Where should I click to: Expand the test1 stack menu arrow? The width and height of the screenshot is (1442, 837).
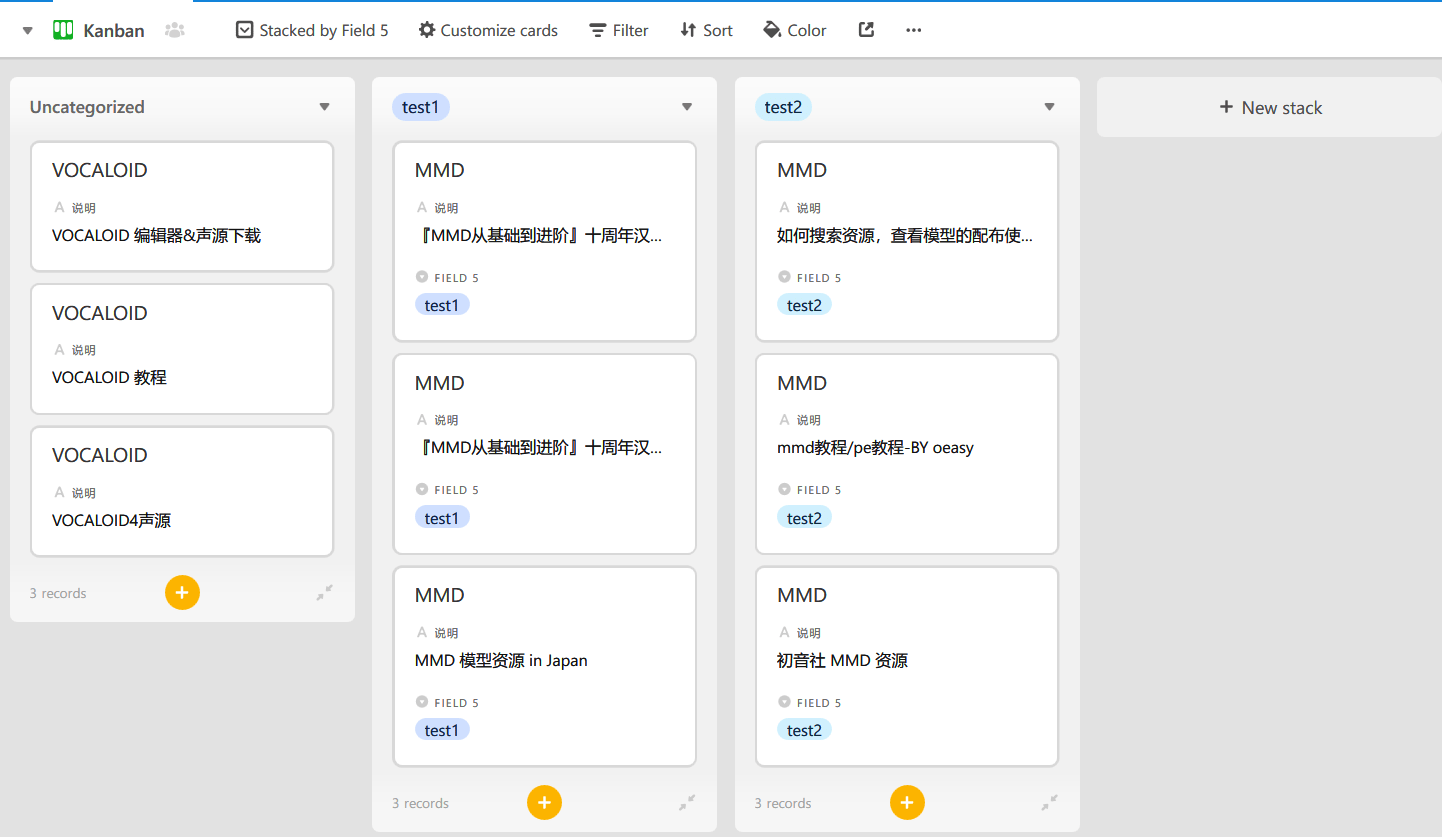coord(687,107)
